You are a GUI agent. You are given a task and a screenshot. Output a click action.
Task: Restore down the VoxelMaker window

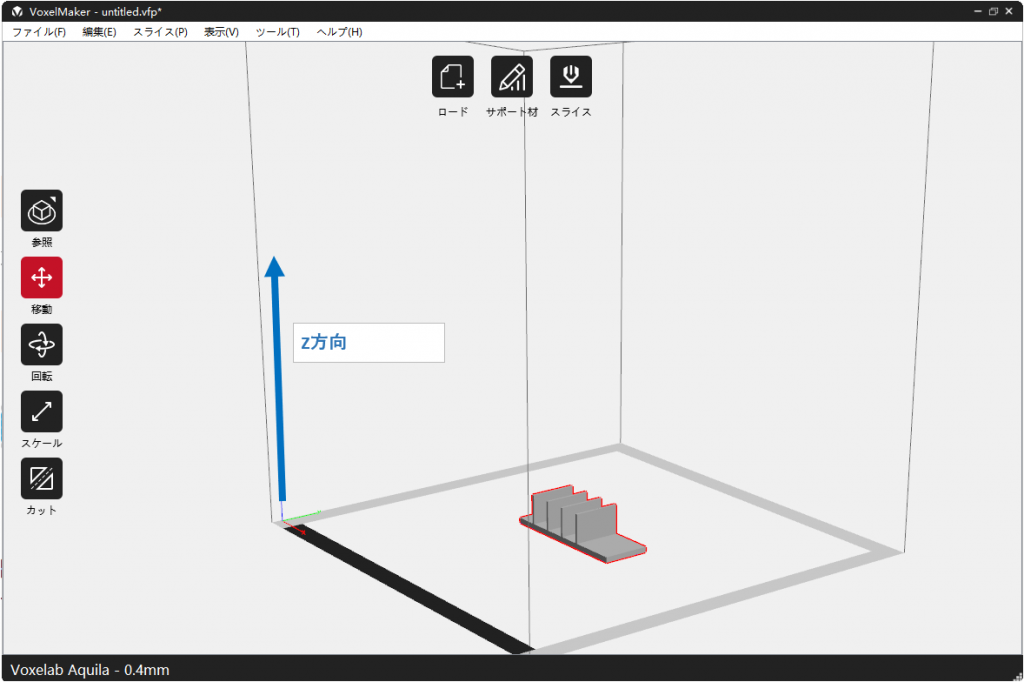tap(993, 11)
